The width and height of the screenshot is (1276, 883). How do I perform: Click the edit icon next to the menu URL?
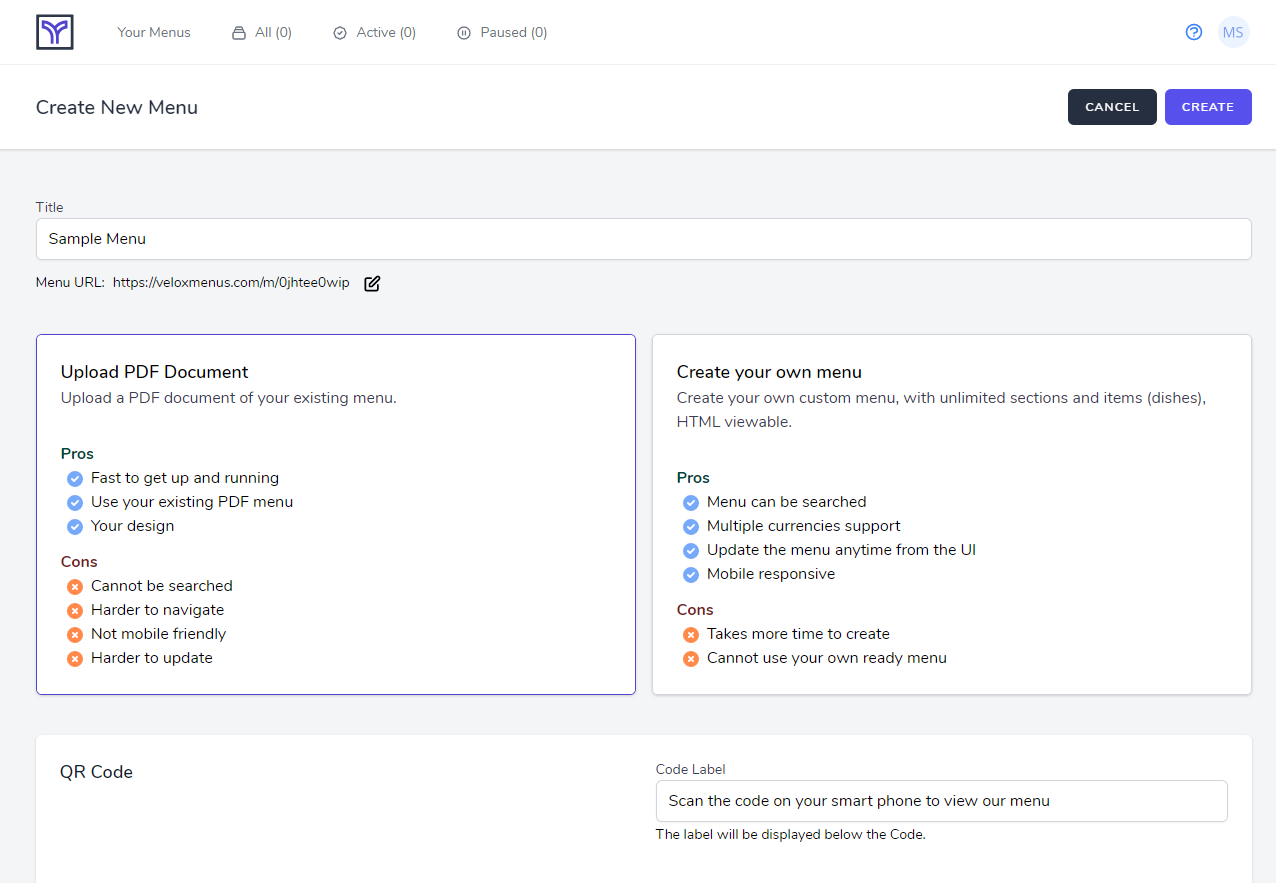click(x=371, y=283)
